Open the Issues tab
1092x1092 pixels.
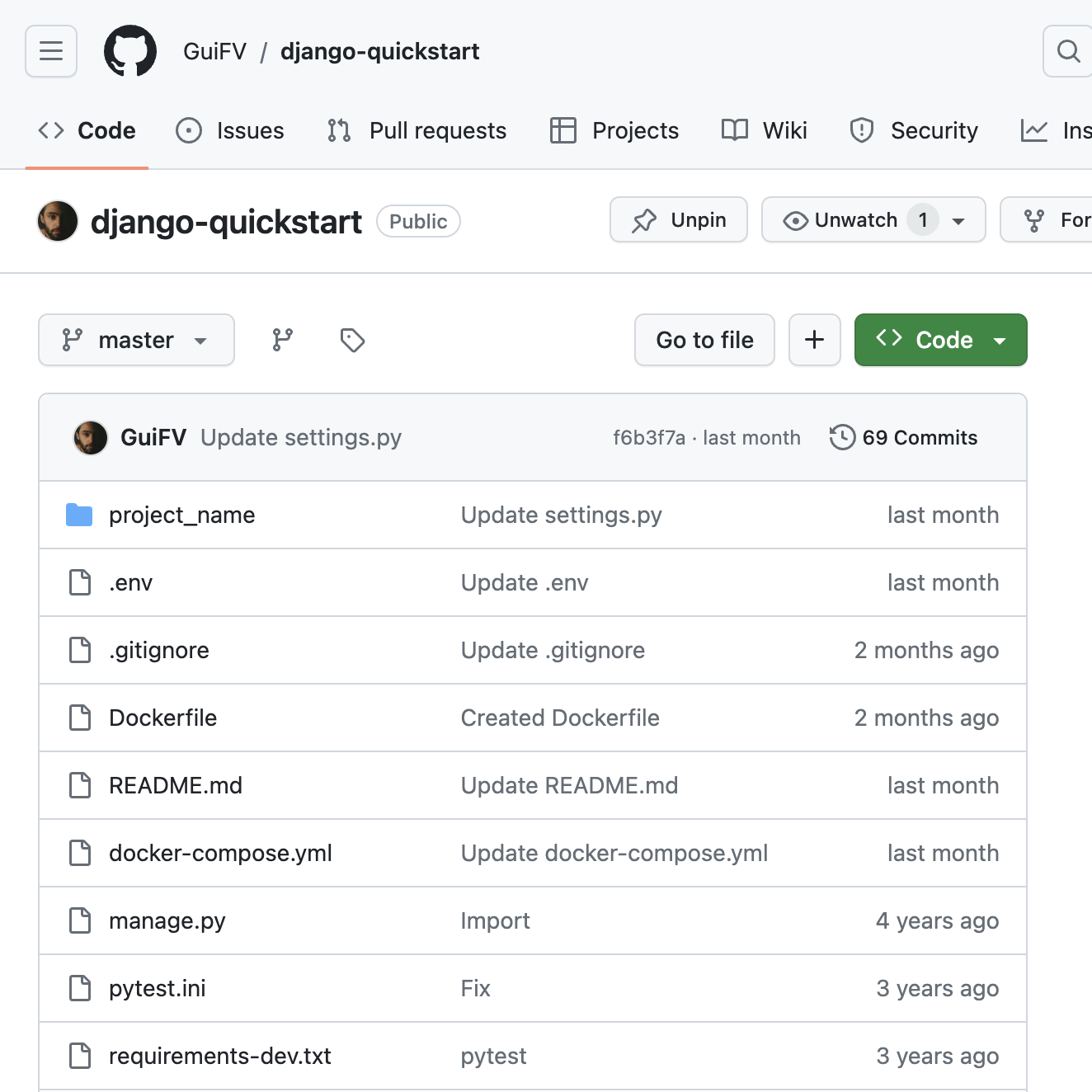tap(230, 130)
